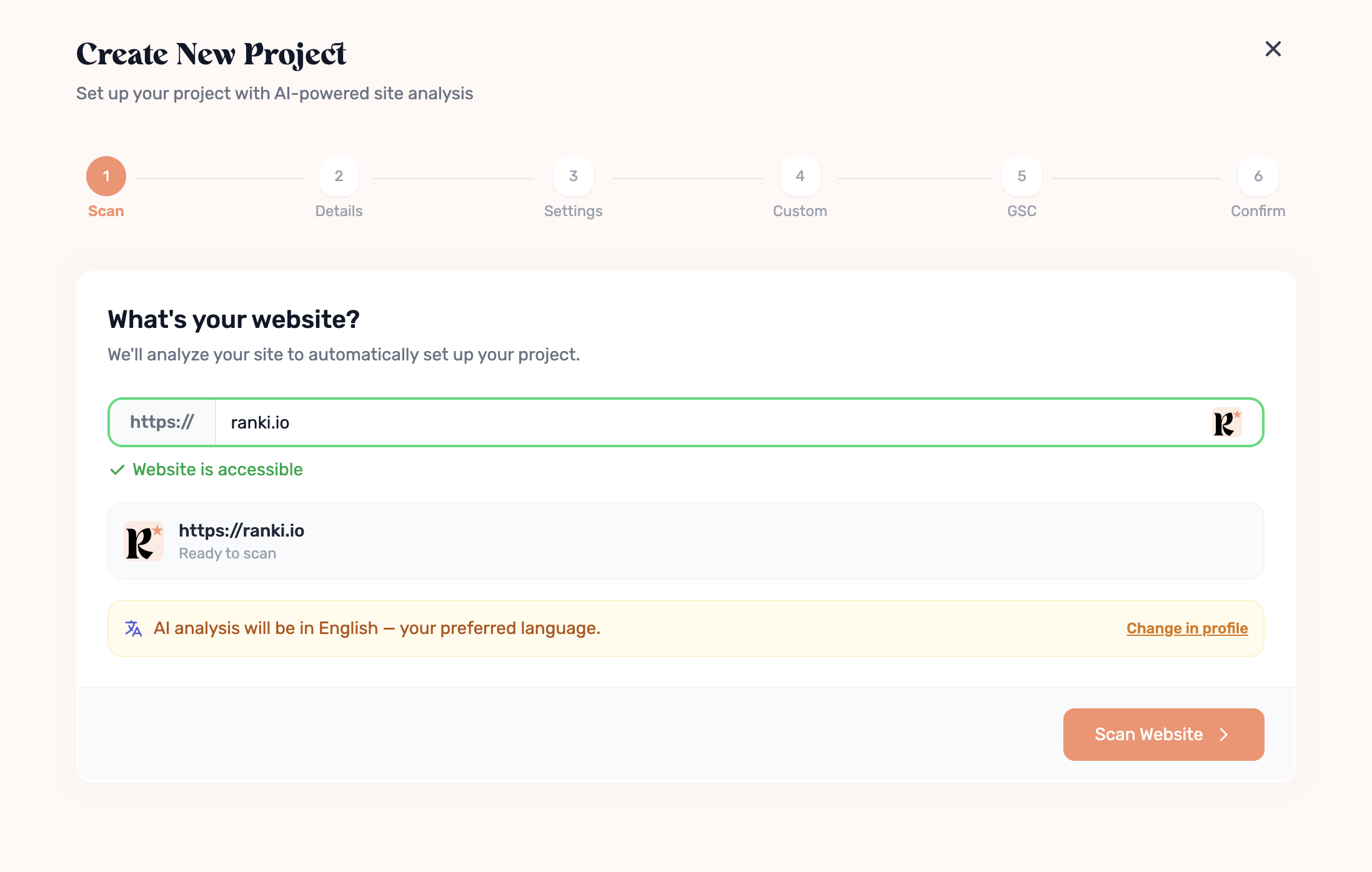The height and width of the screenshot is (872, 1372).
Task: Go to step 6 Confirm
Action: click(1258, 176)
